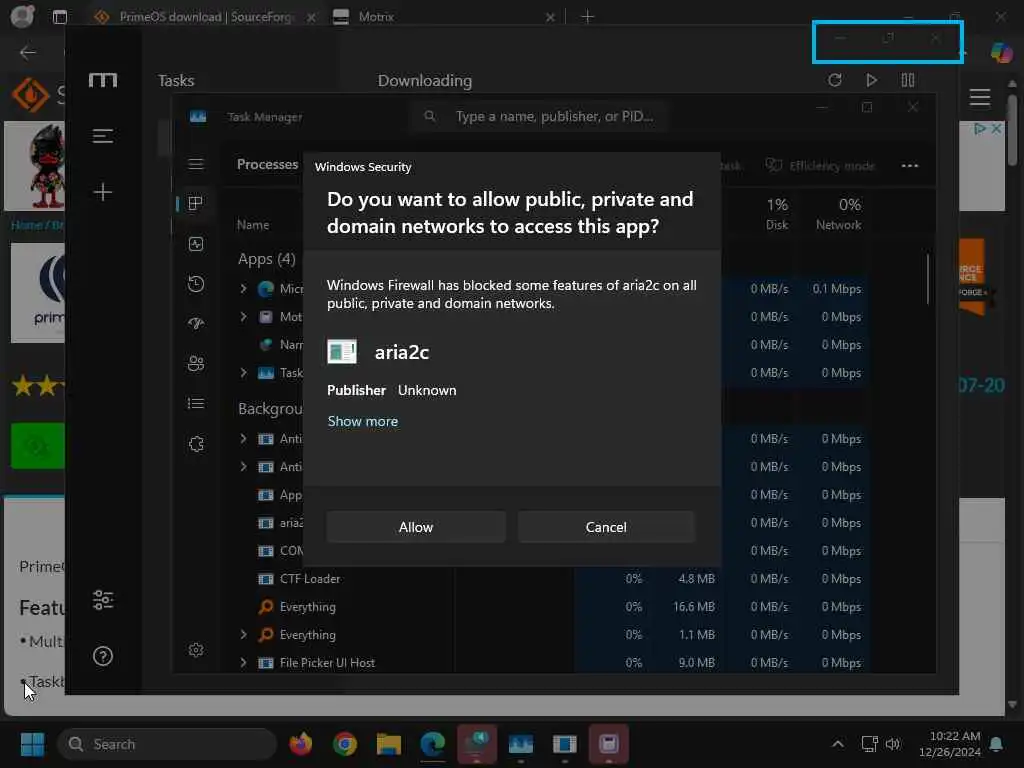1024x768 pixels.
Task: Pause all Motrix tasks
Action: coord(908,80)
